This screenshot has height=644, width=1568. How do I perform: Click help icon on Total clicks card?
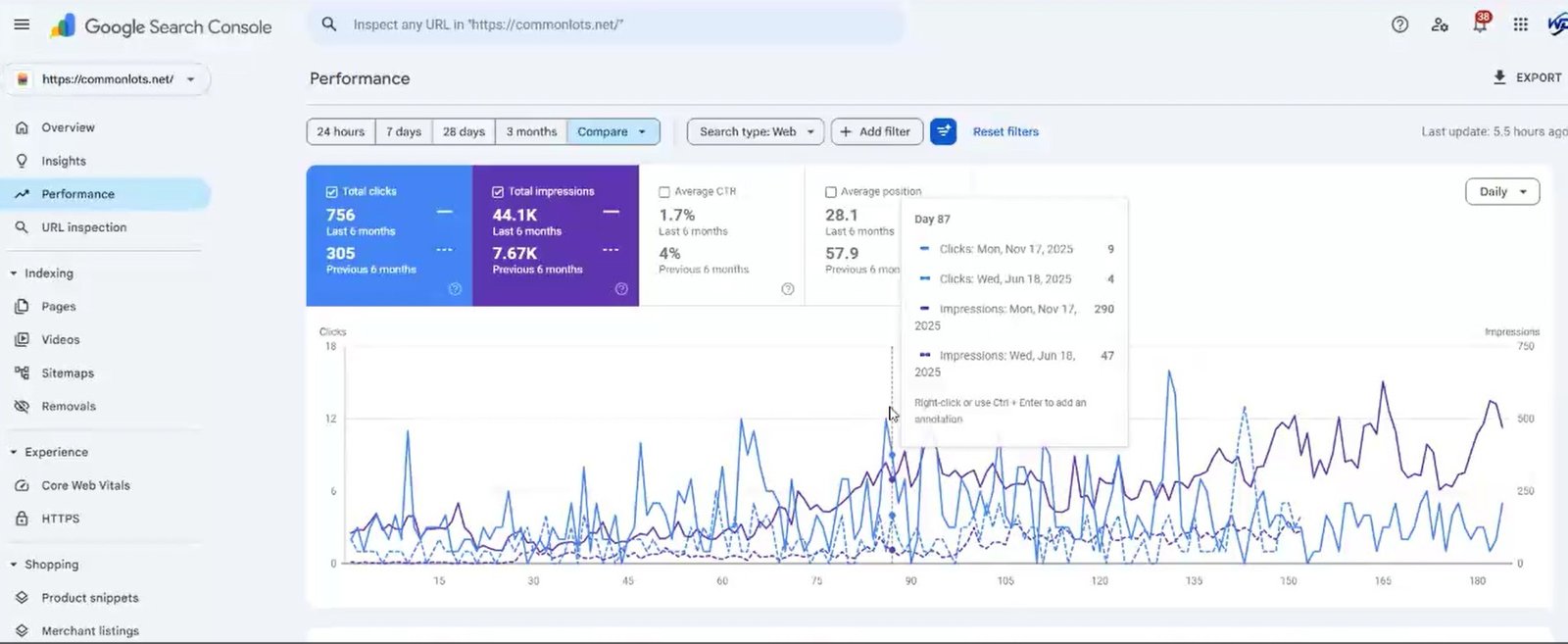coord(455,289)
